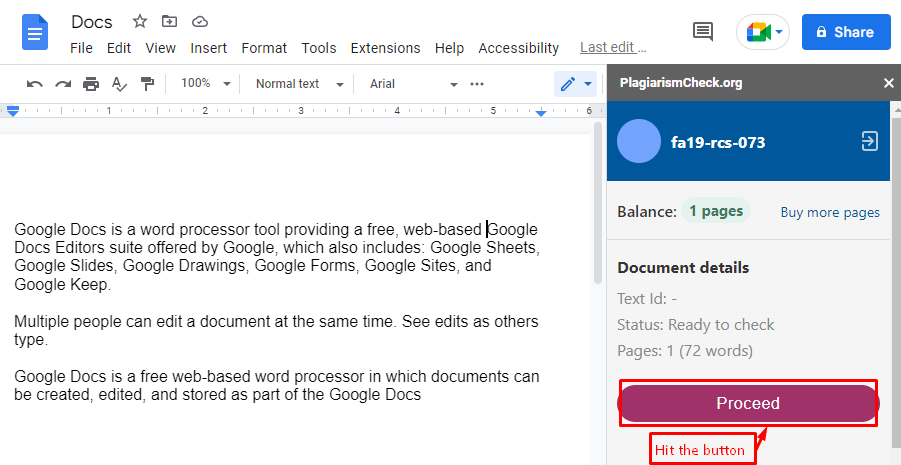Open the Accessibility menu

(518, 48)
